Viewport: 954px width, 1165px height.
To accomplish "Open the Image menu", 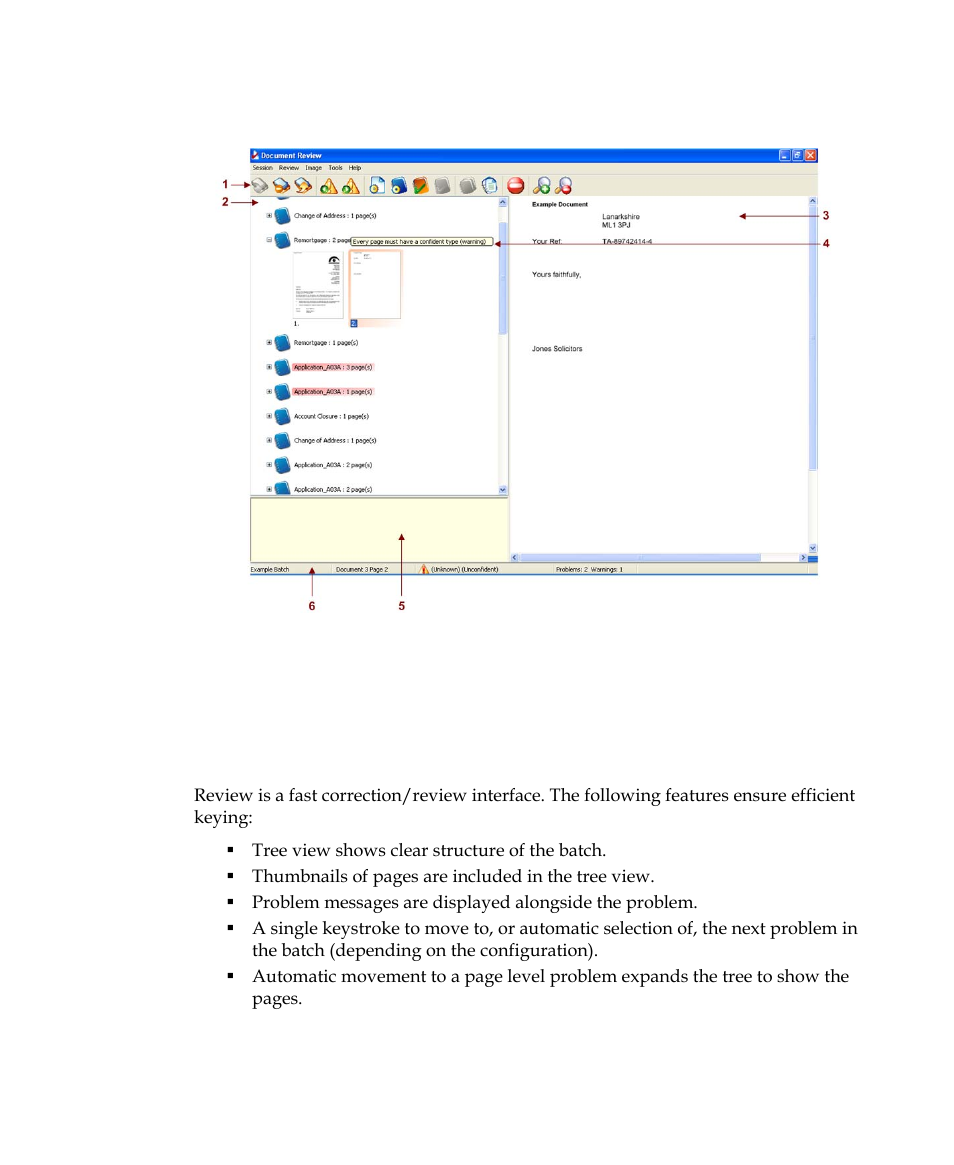I will coord(314,168).
